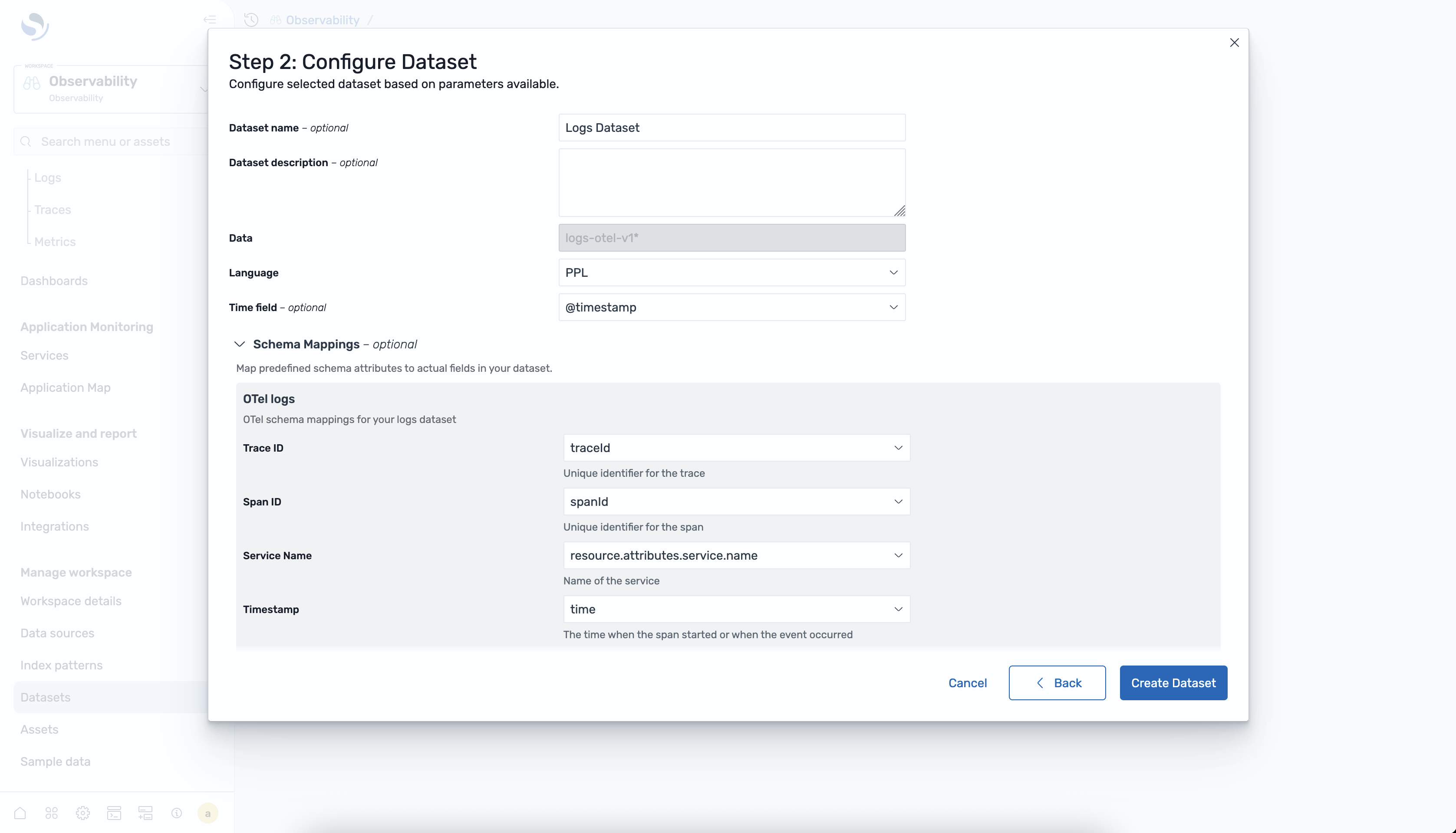
Task: Open Data sources from the sidebar
Action: [57, 633]
